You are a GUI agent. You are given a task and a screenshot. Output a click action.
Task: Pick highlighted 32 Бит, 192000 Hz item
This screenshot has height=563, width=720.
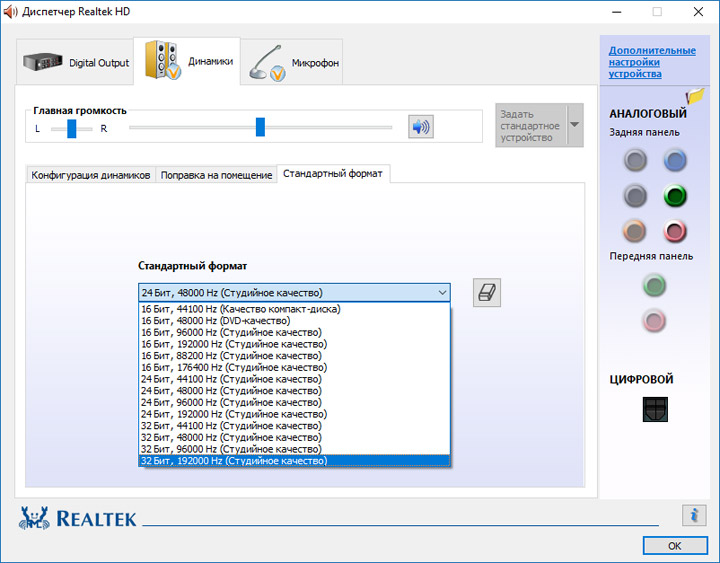tap(294, 461)
